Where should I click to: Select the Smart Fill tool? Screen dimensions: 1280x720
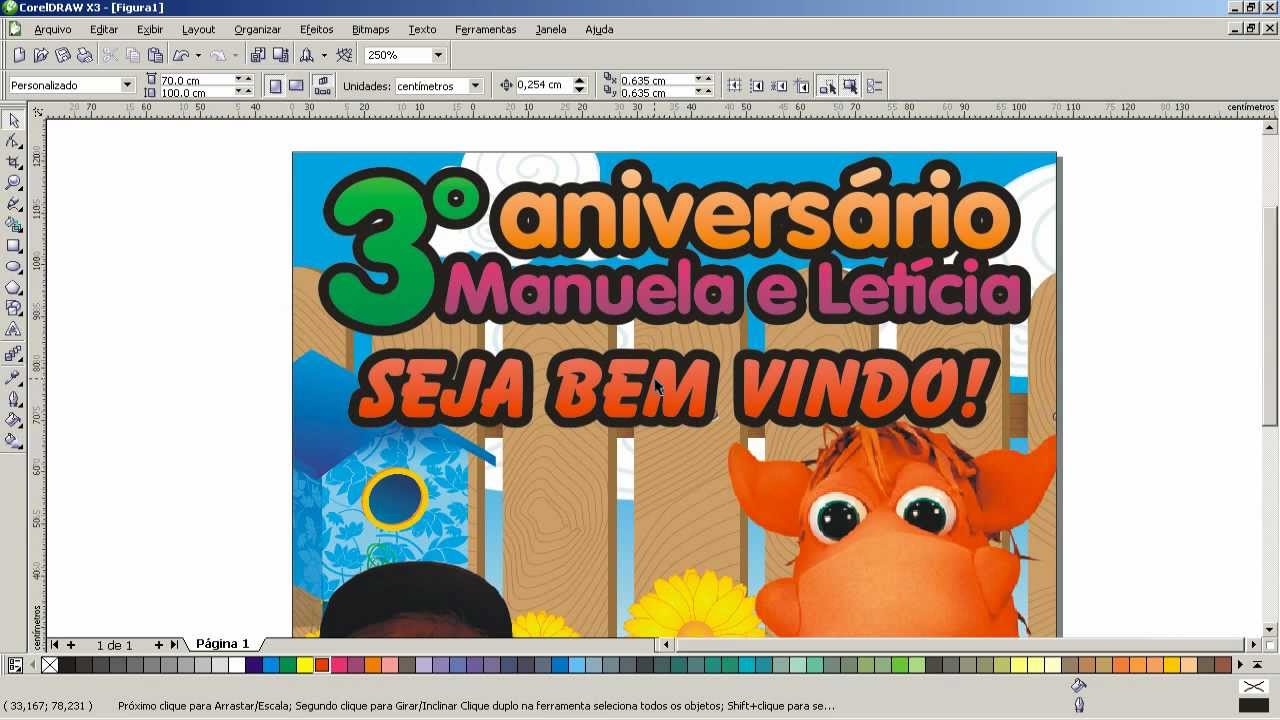[13, 225]
